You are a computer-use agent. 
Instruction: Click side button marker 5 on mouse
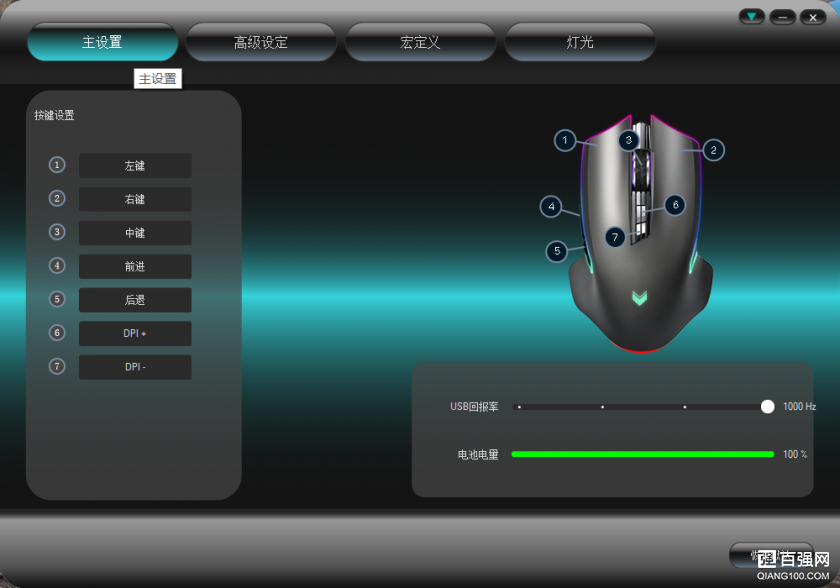point(557,251)
